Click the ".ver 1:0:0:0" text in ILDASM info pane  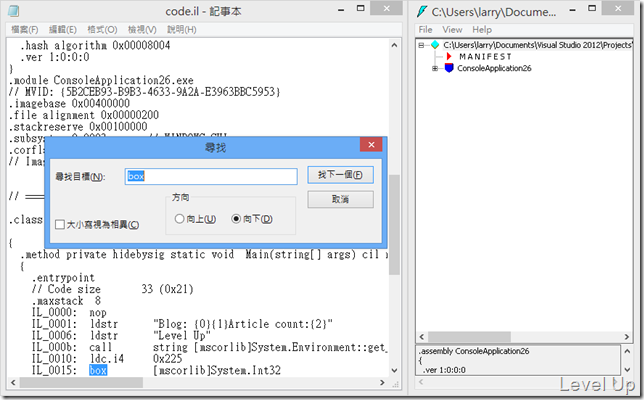point(444,370)
